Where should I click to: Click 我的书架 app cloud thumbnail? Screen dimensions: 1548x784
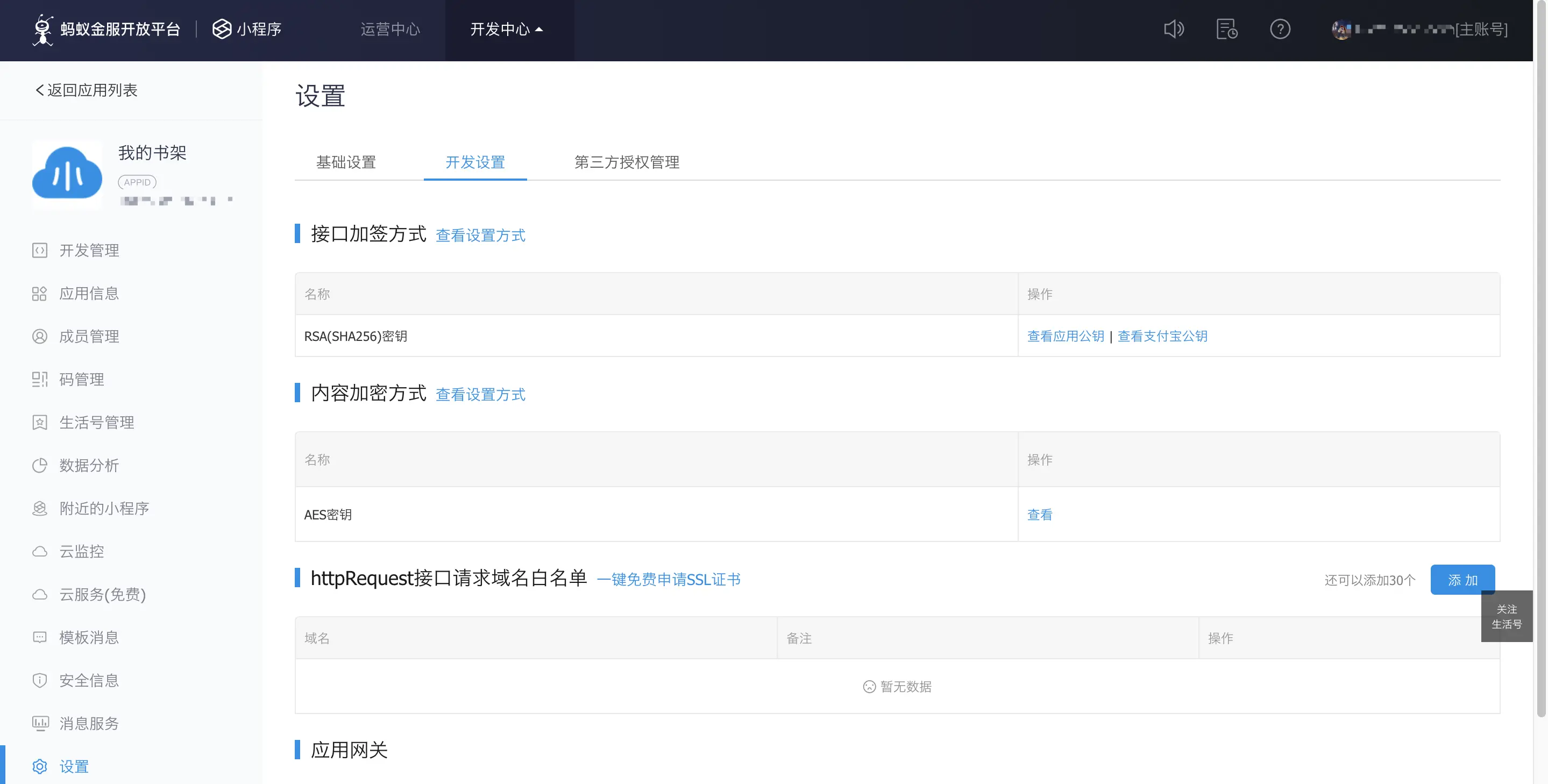[x=67, y=174]
